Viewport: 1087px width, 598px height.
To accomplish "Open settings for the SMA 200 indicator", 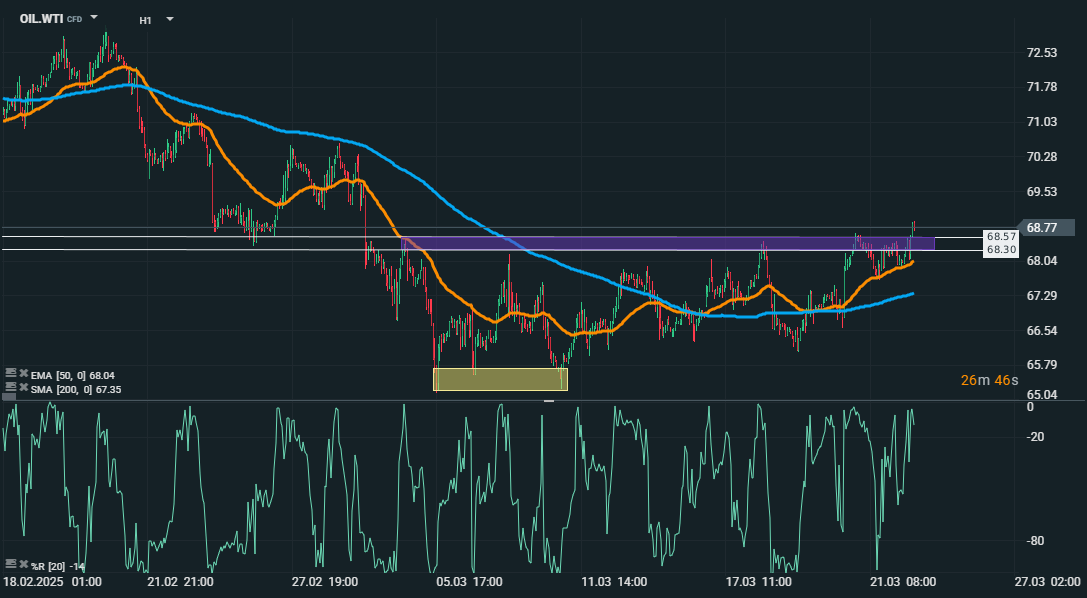I will (x=10, y=386).
